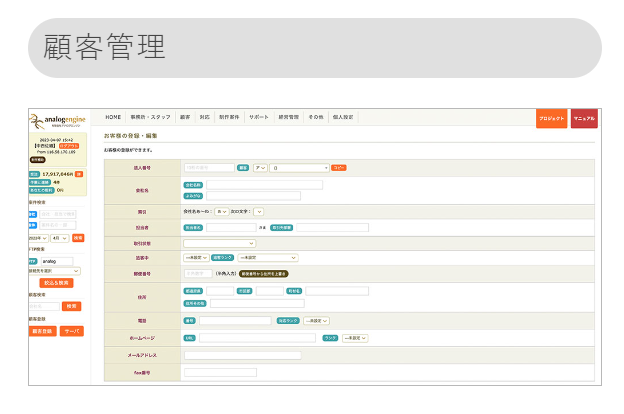Click the teal 都道府県 badge in 住所 row
This screenshot has width=624, height=414.
(193, 291)
